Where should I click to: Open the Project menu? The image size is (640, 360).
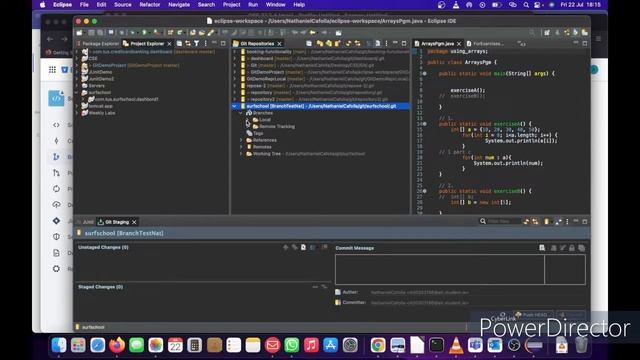pyautogui.click(x=231, y=5)
